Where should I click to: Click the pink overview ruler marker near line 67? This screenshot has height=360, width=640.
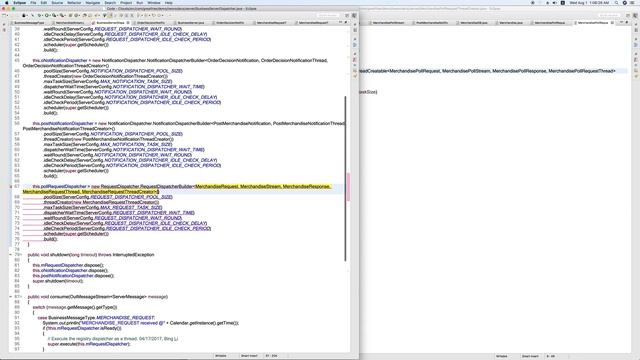(348, 187)
